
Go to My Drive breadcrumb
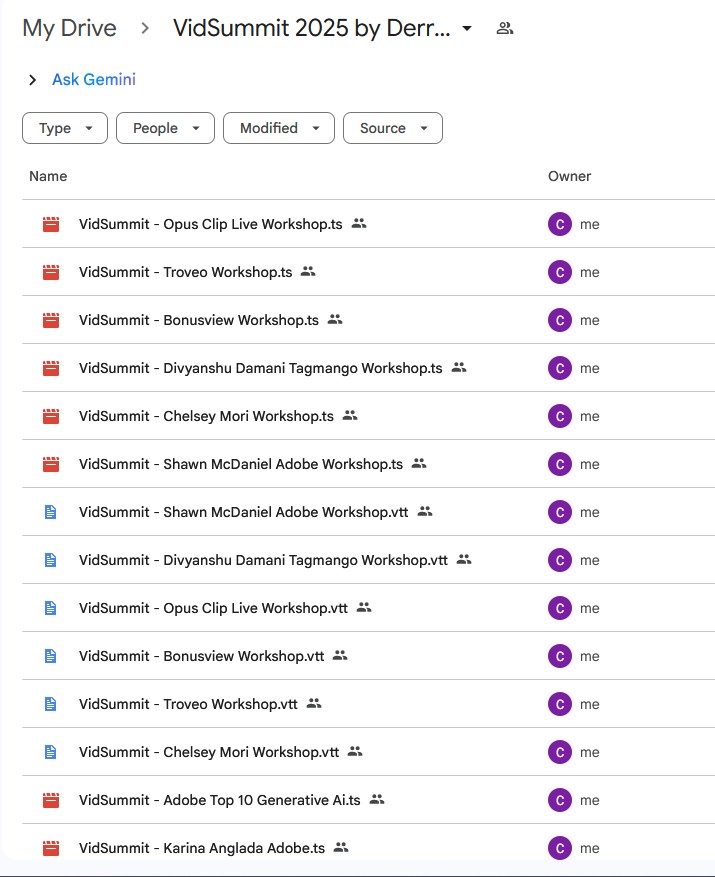click(69, 28)
